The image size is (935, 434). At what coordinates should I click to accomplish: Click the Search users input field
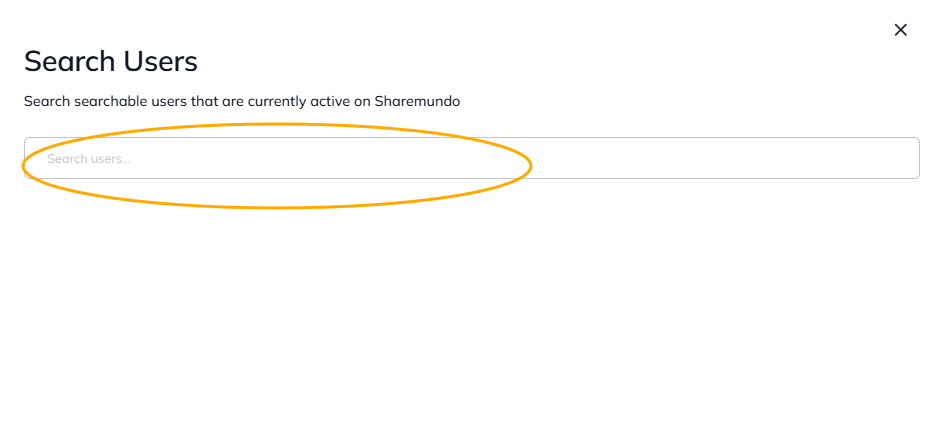tap(471, 158)
